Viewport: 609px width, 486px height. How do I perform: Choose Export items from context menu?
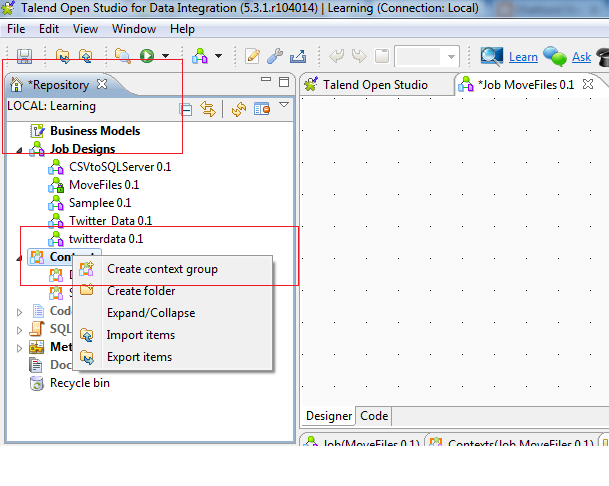173,357
